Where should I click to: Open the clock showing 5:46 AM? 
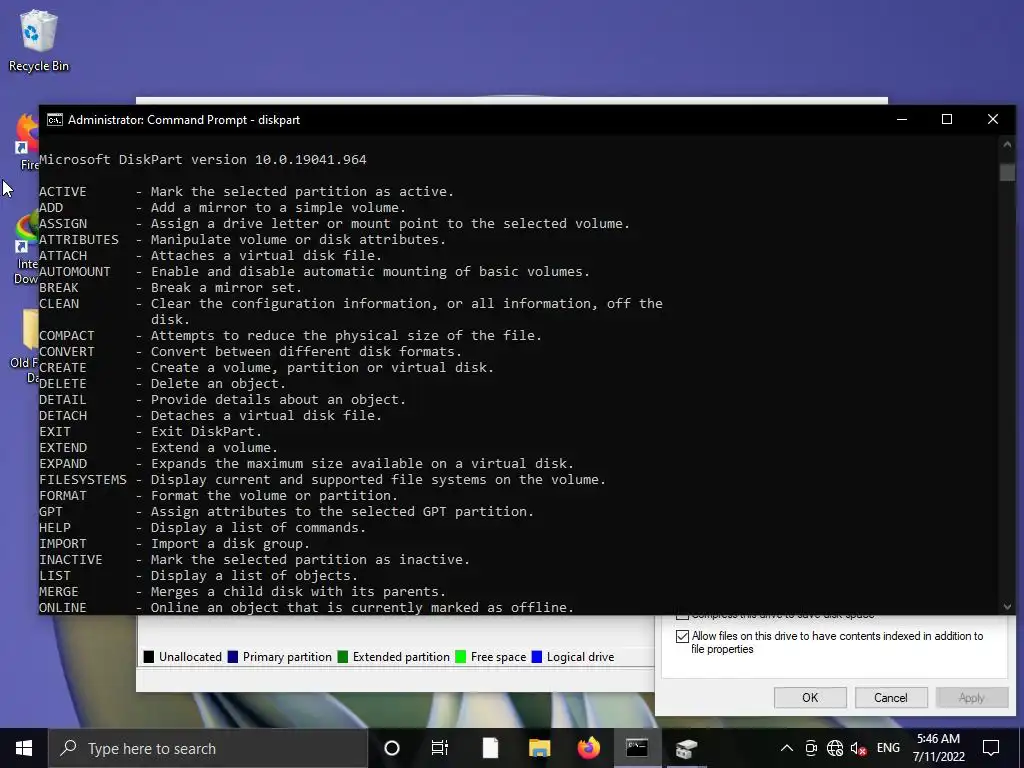pyautogui.click(x=938, y=748)
